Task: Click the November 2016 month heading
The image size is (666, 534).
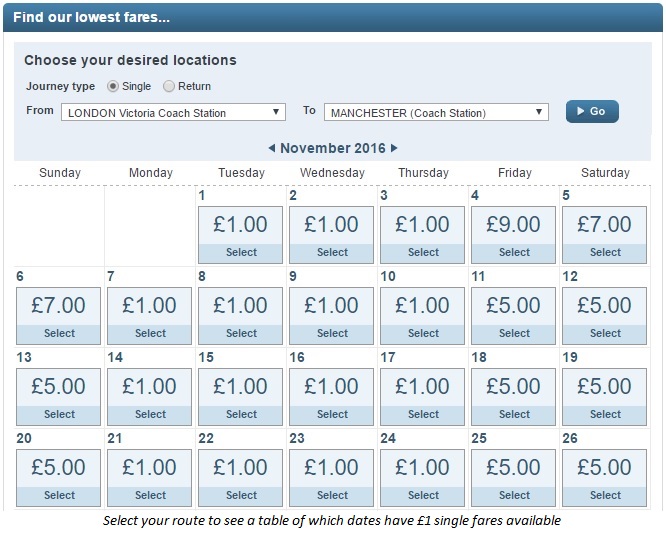Action: [333, 148]
